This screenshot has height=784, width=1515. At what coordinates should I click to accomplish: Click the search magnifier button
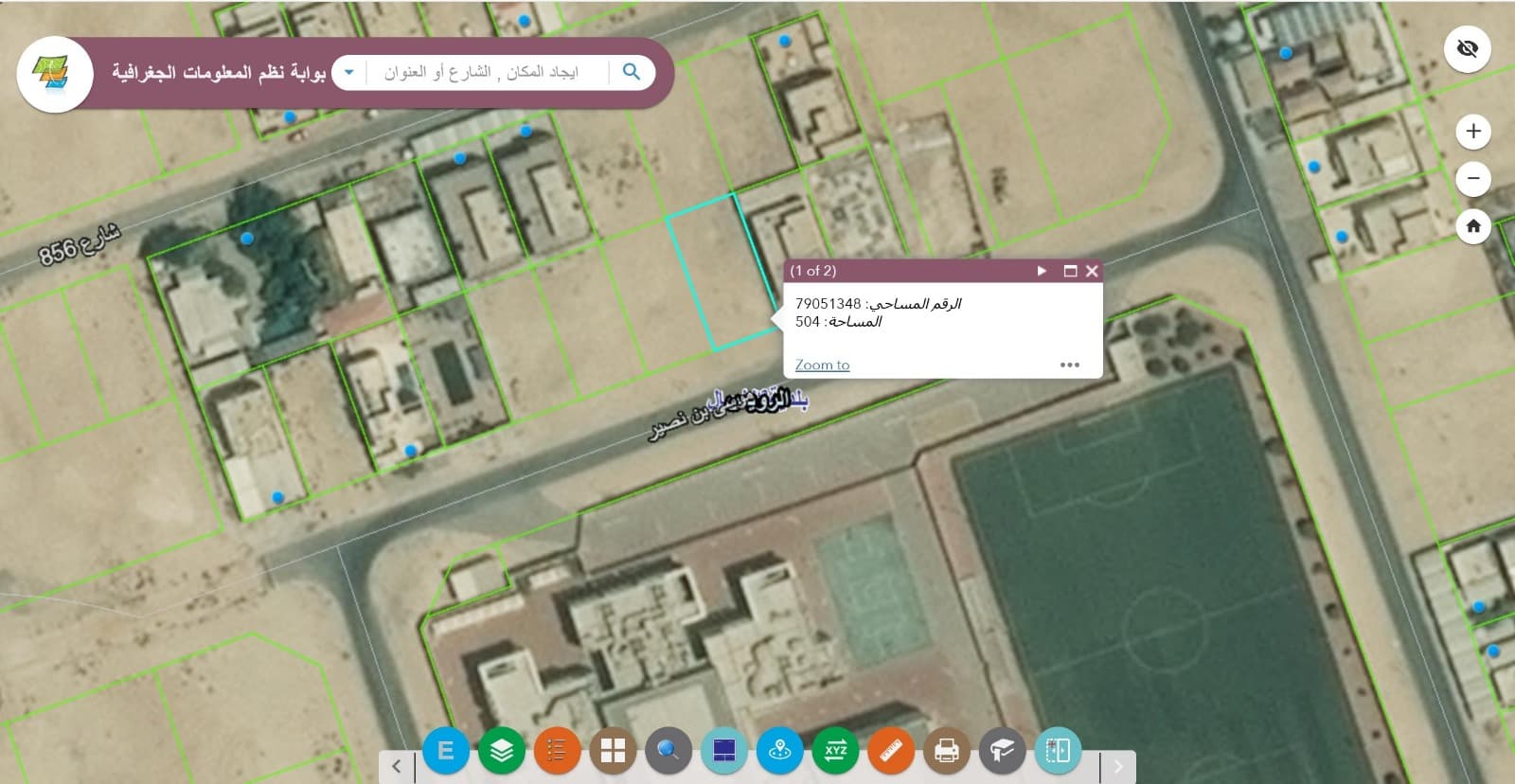632,72
